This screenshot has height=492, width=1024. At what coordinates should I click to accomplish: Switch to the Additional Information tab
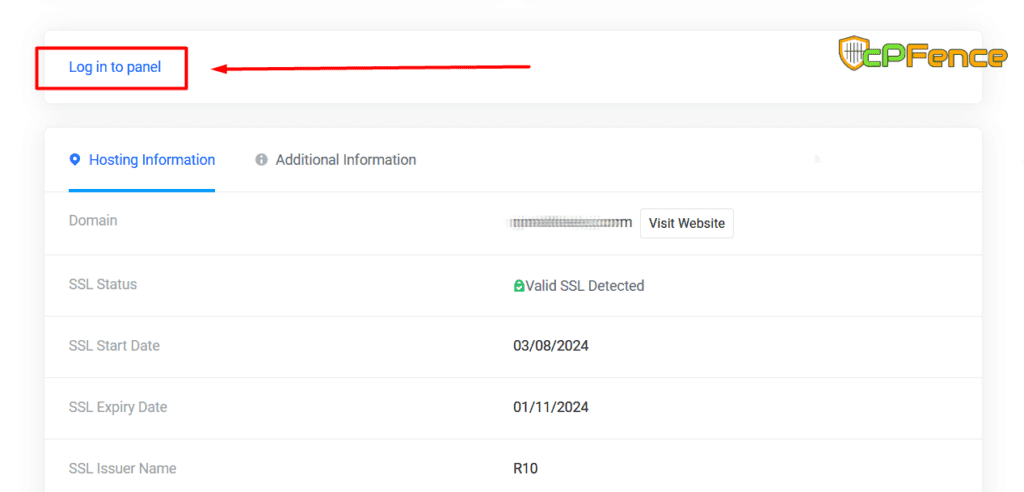tap(345, 160)
